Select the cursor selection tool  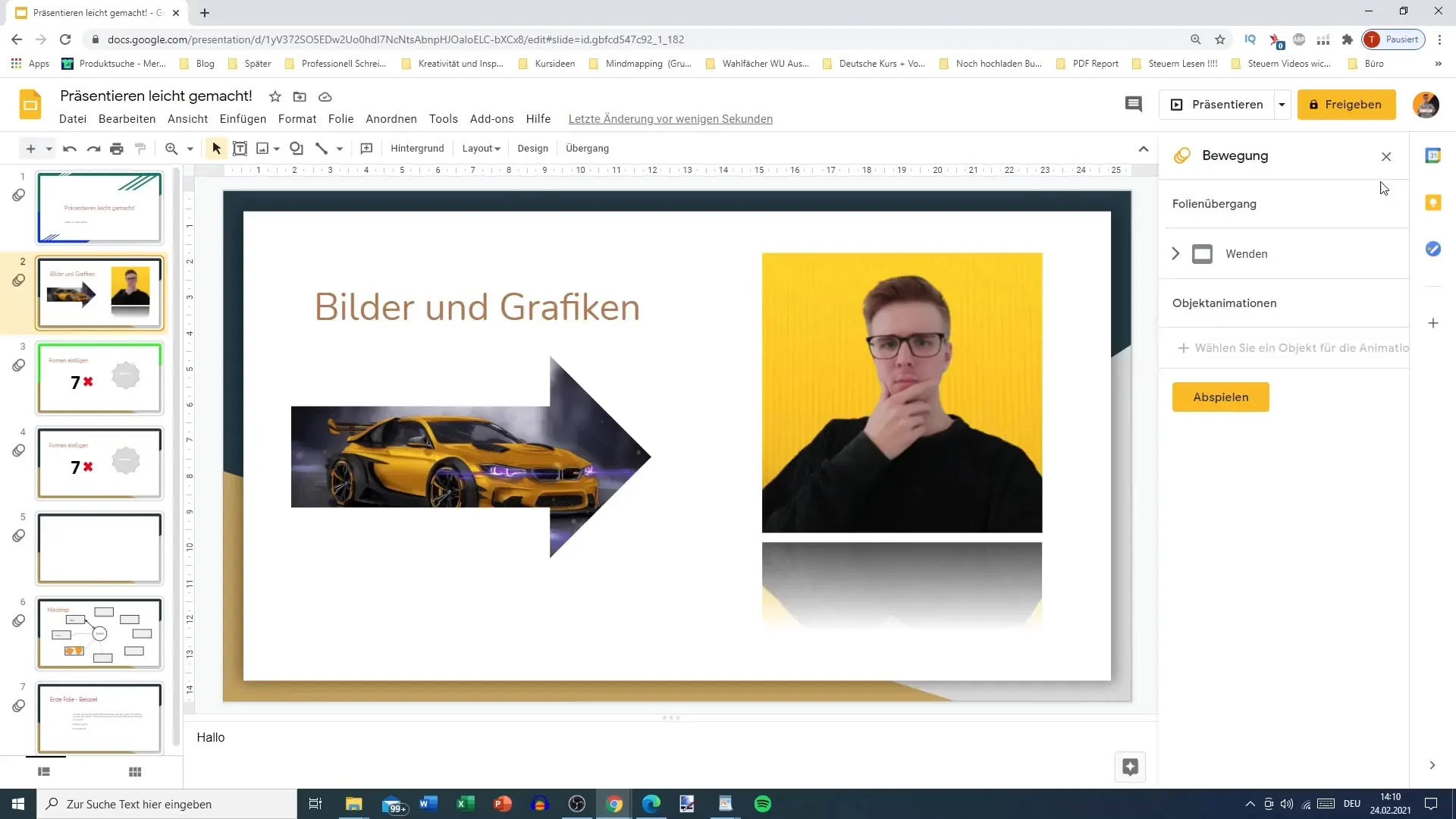216,149
